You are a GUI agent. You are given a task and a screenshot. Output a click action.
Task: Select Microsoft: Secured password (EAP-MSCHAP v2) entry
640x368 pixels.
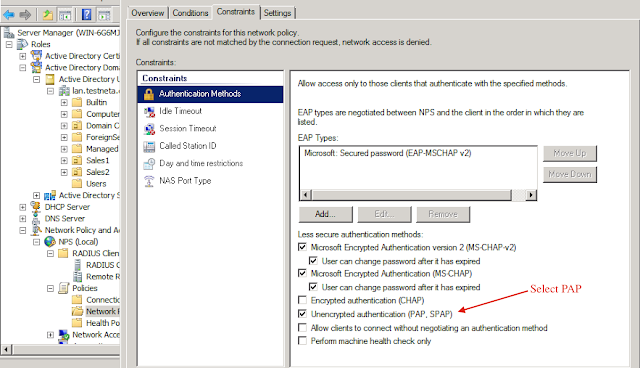click(387, 153)
